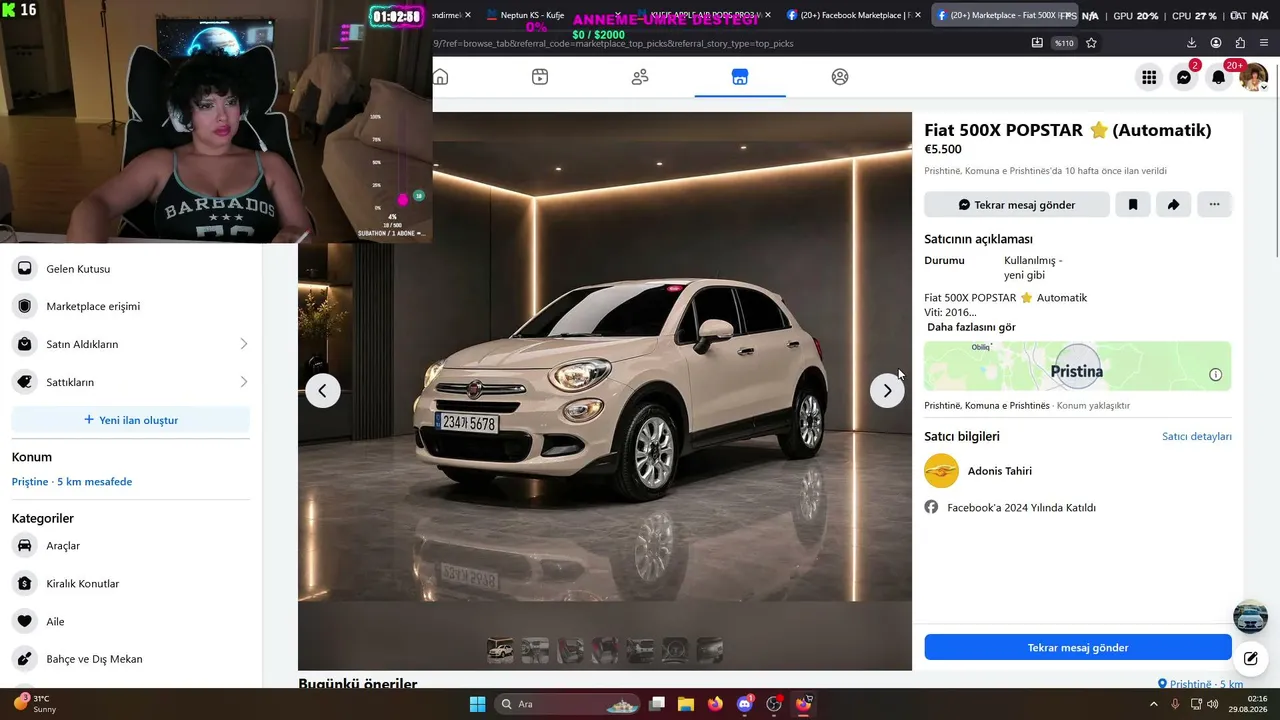Open 'Marketplace erişimi' in the sidebar
The image size is (1280, 720).
click(131, 306)
